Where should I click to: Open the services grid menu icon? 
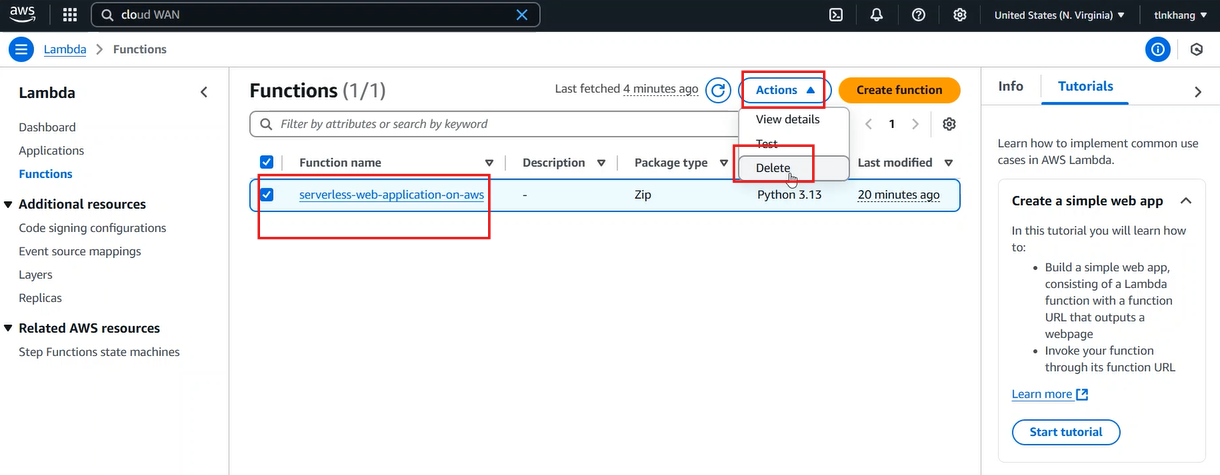[x=69, y=15]
